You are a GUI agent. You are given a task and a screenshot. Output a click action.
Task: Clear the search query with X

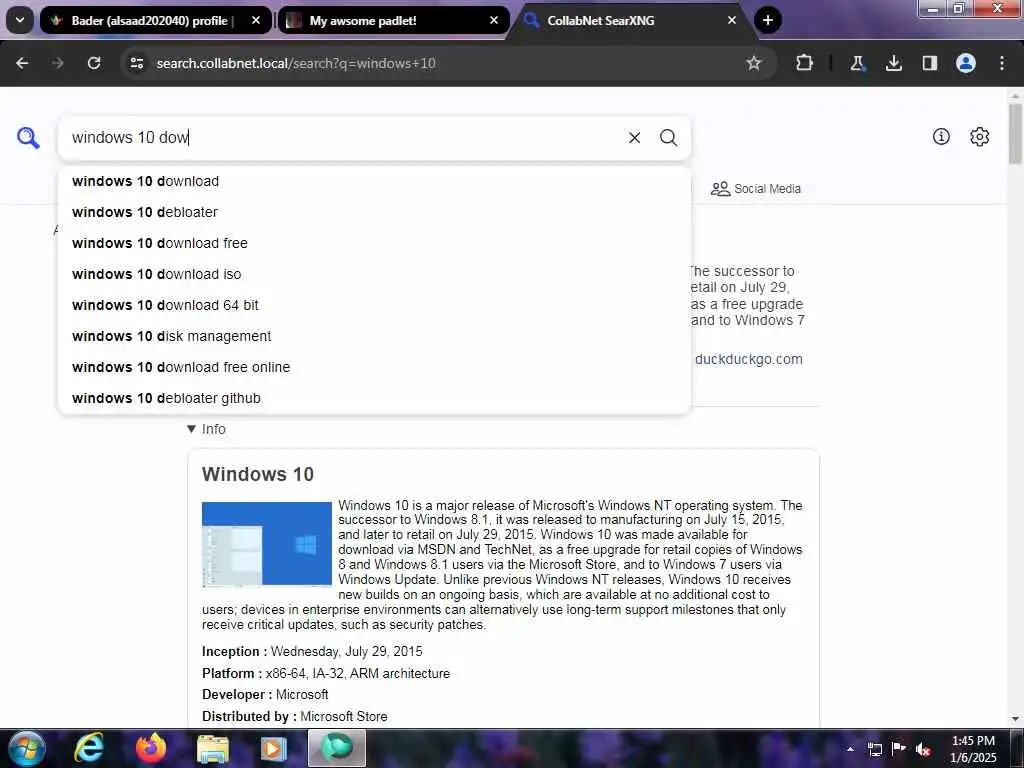point(634,138)
